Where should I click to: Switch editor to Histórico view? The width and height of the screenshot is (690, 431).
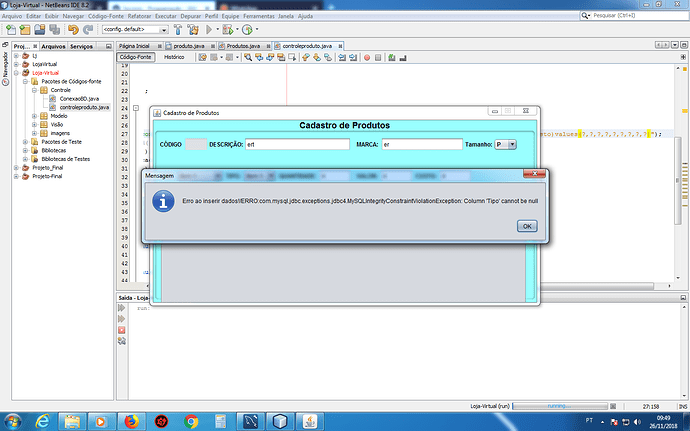click(174, 57)
